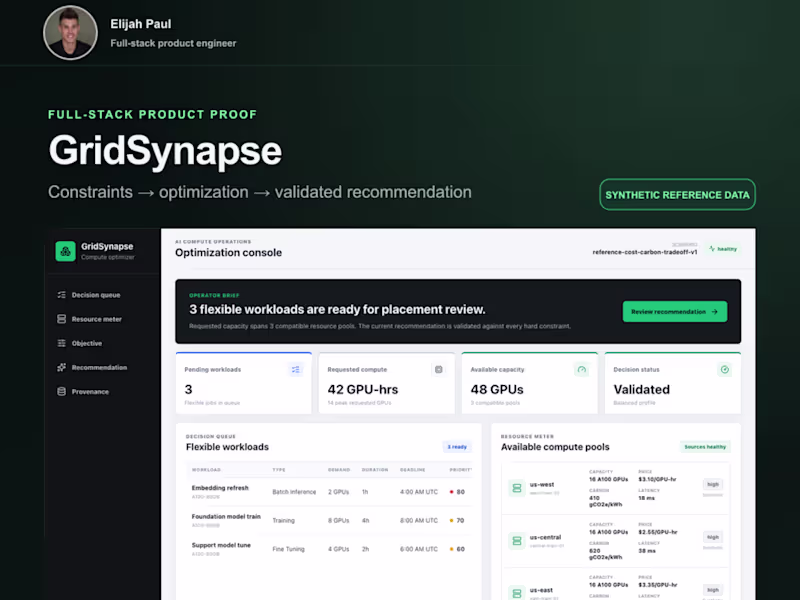Click the Pending workloads card icon
The image size is (800, 600).
pos(295,369)
